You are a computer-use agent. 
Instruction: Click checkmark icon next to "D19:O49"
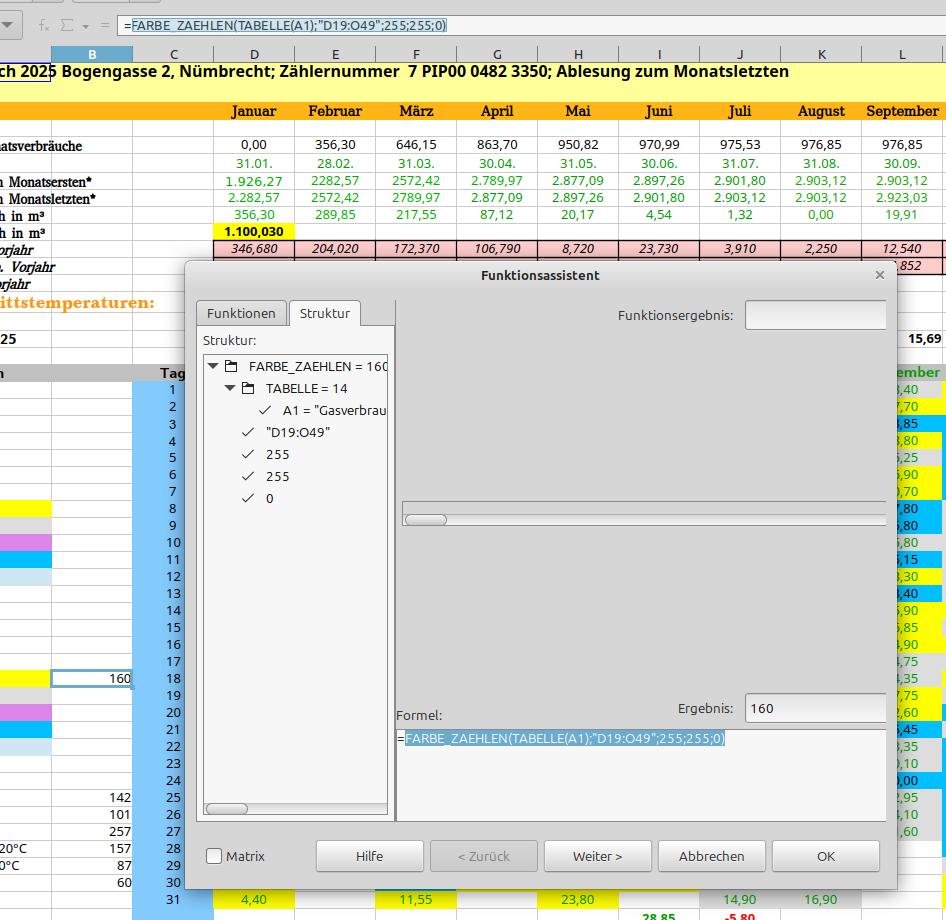(x=248, y=432)
